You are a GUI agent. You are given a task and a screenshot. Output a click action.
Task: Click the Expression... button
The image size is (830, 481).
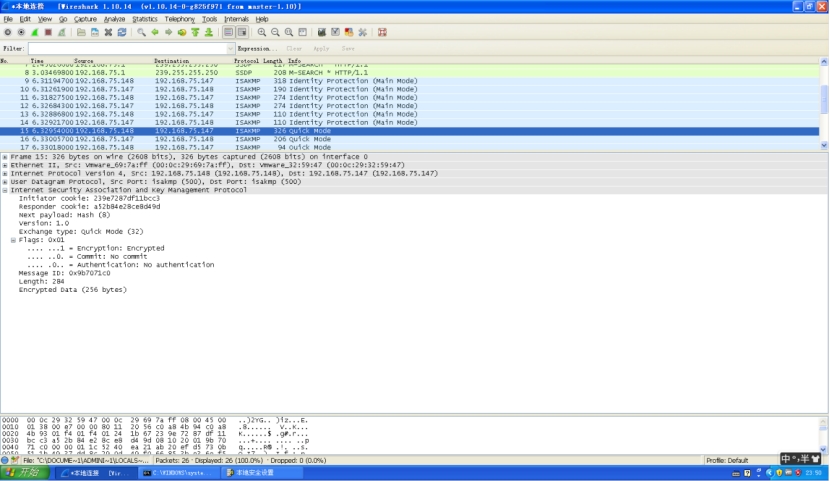pos(257,48)
